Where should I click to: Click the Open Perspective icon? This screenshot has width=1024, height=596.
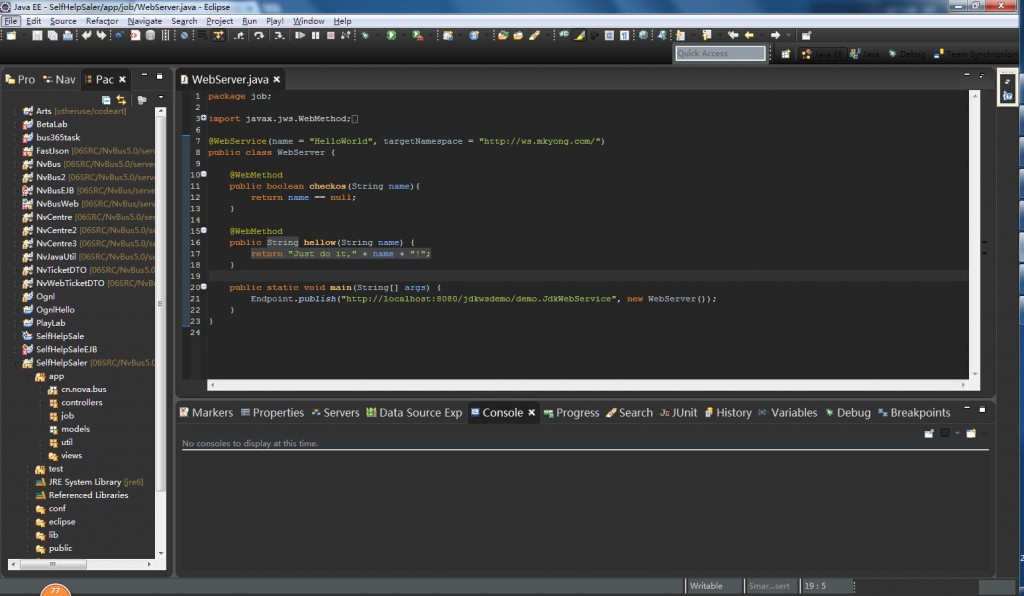786,54
